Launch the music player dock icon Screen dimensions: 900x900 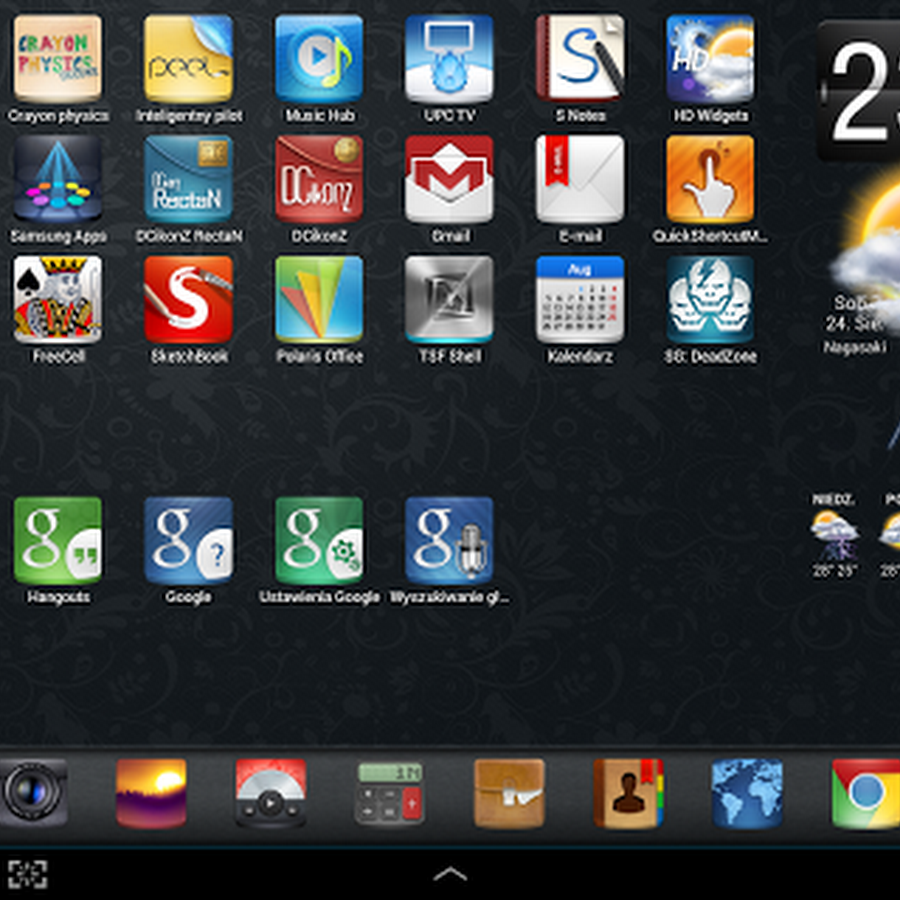[x=270, y=793]
